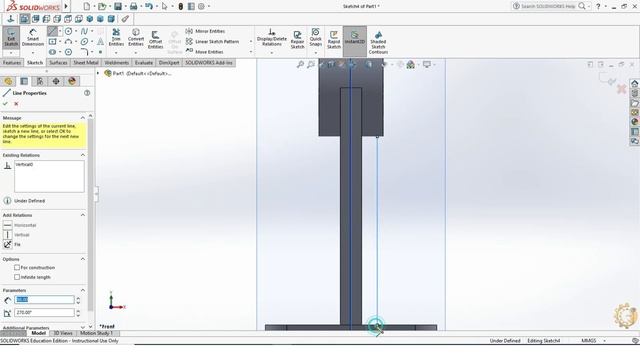The height and width of the screenshot is (360, 640).
Task: Collapse the Parameters section
Action: (x=83, y=290)
